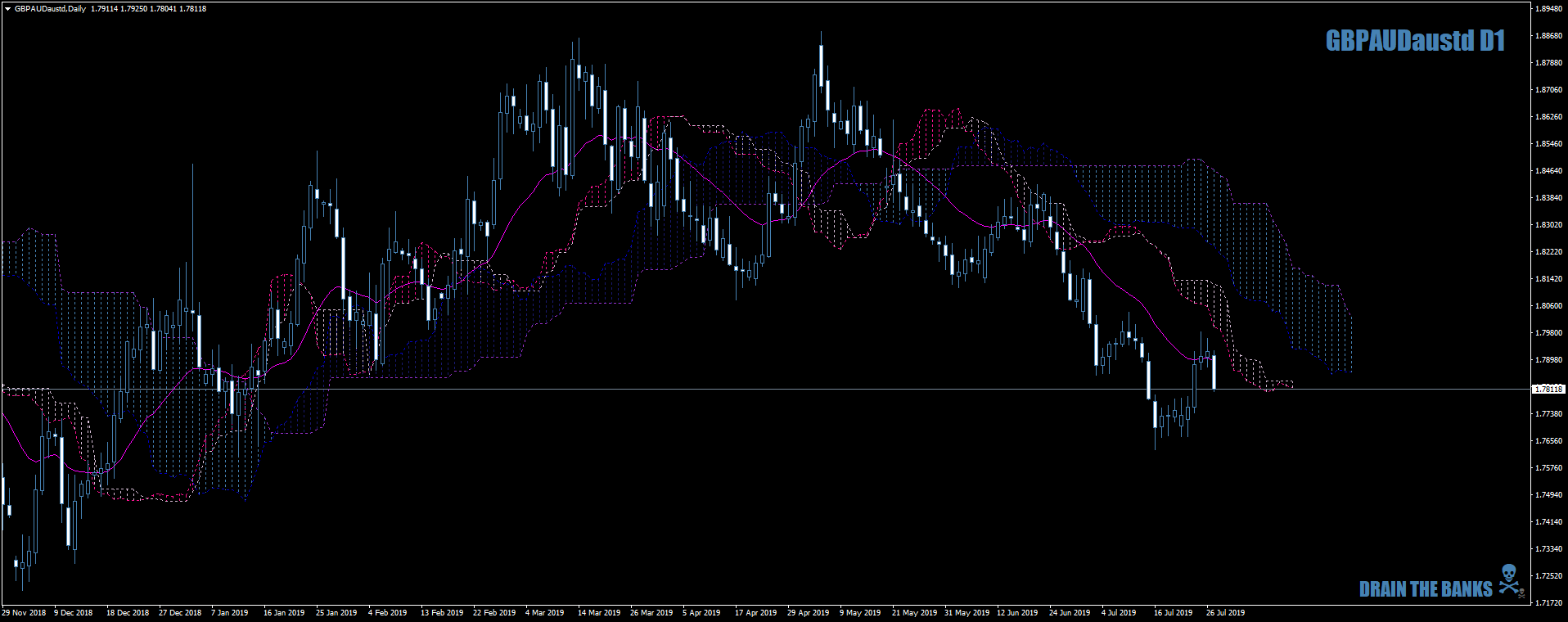Click the low price value 1.78041

(163, 9)
